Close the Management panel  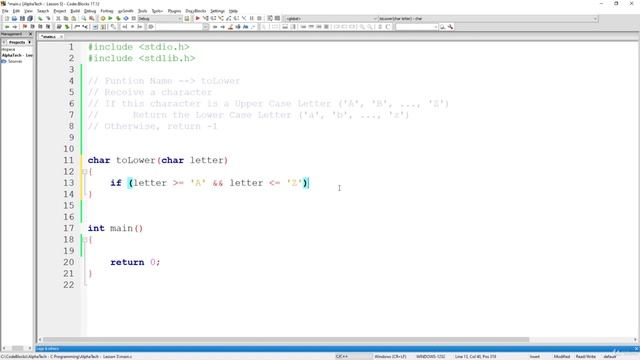click(x=30, y=34)
